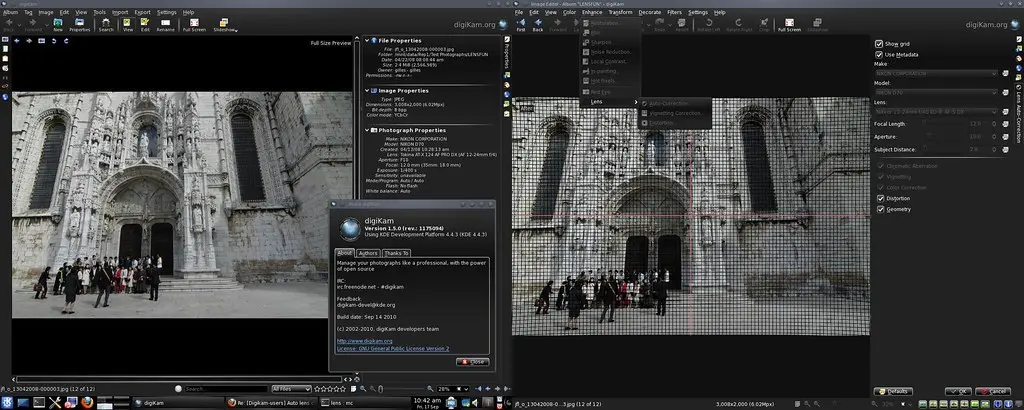1024x410 pixels.
Task: Close the About digiKam dialog
Action: [472, 361]
